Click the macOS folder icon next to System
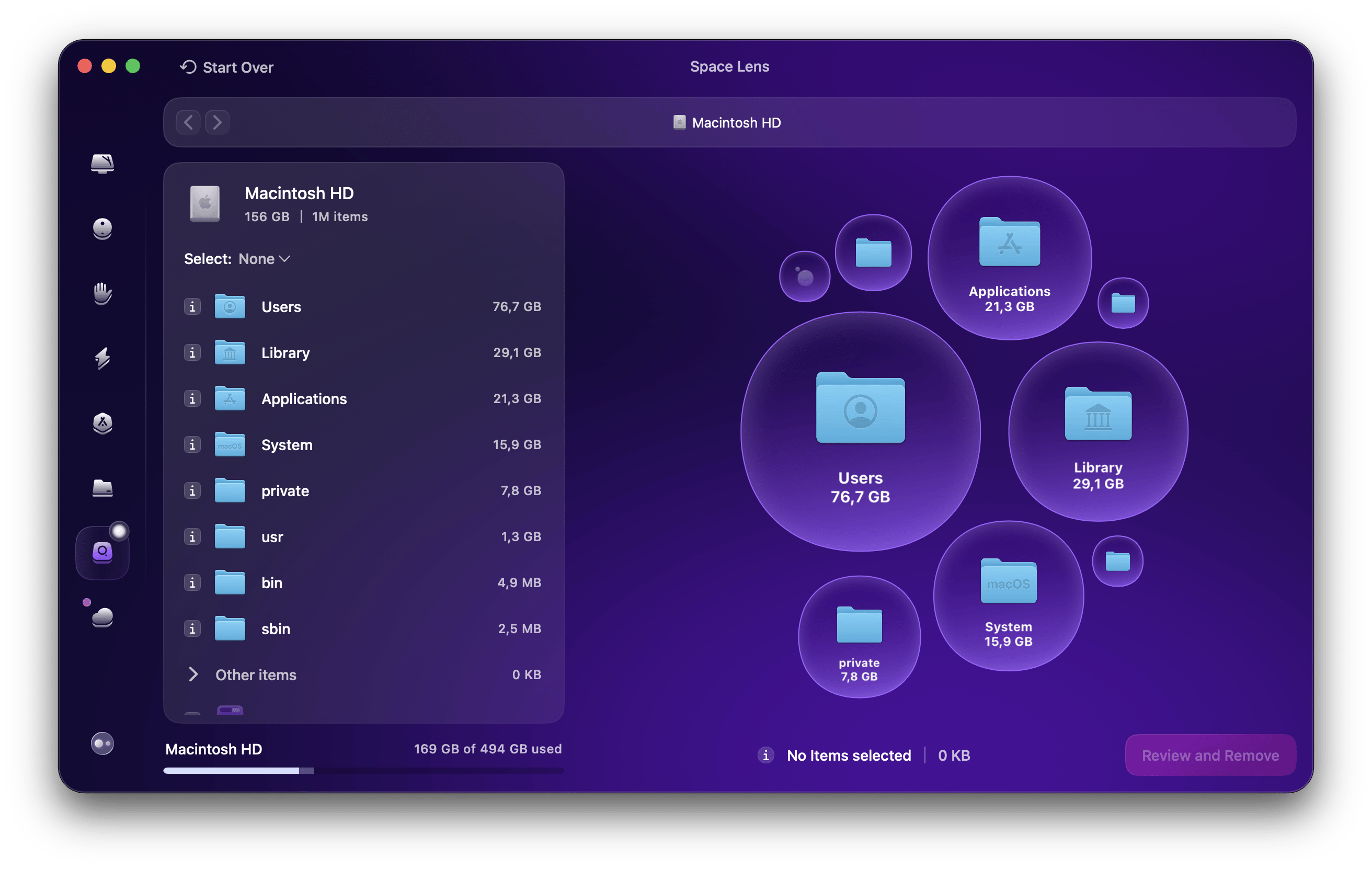 (x=230, y=444)
